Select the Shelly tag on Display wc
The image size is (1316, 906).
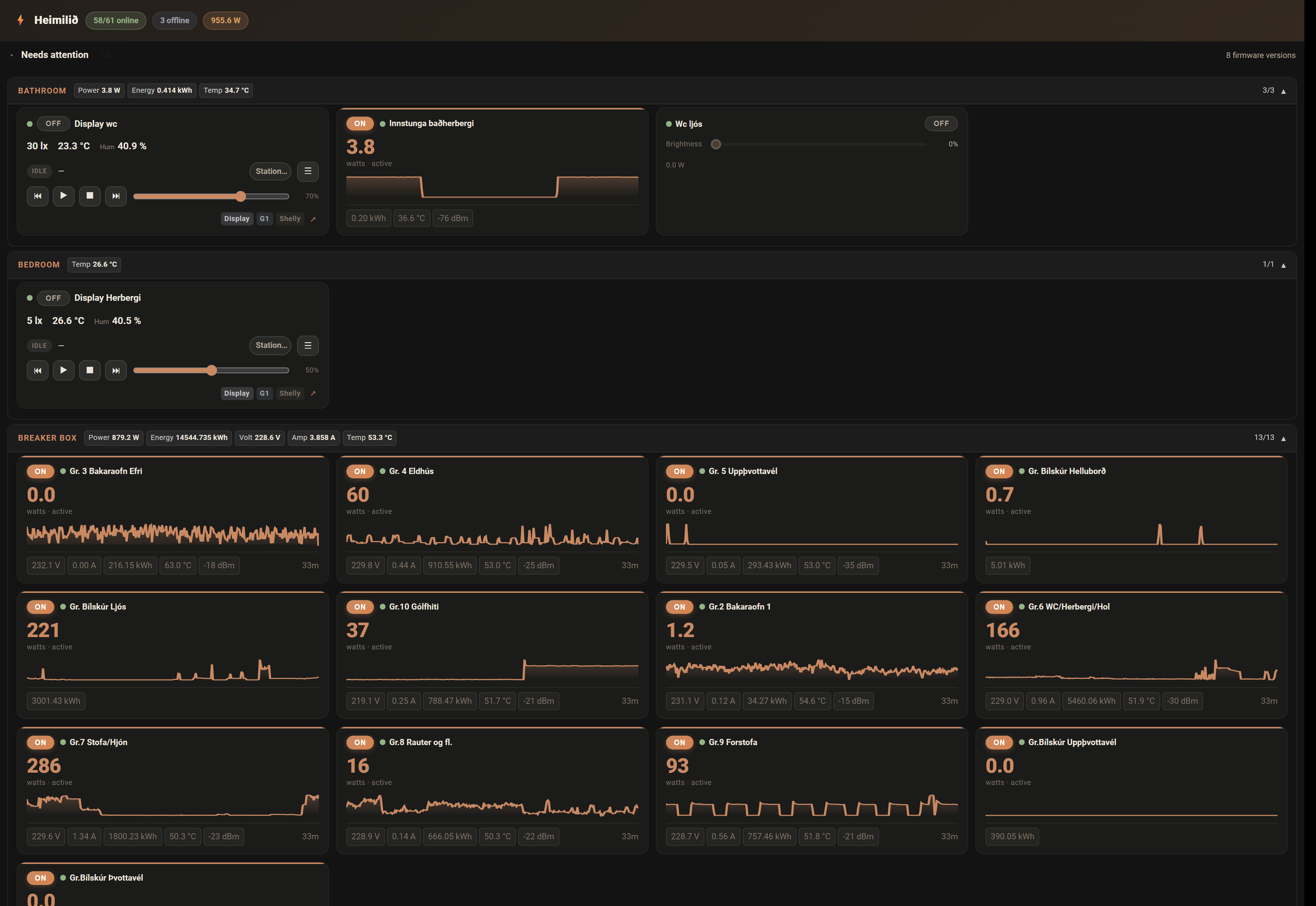[x=290, y=219]
